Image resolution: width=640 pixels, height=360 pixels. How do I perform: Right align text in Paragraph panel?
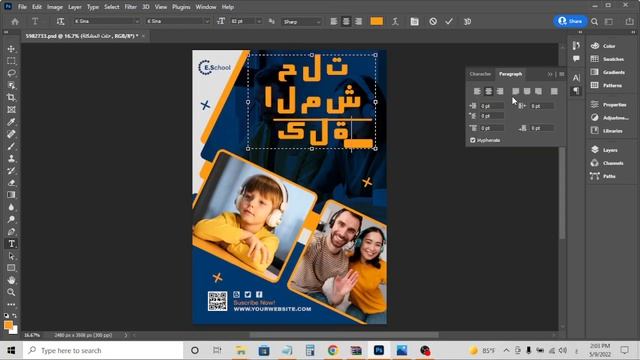500,91
